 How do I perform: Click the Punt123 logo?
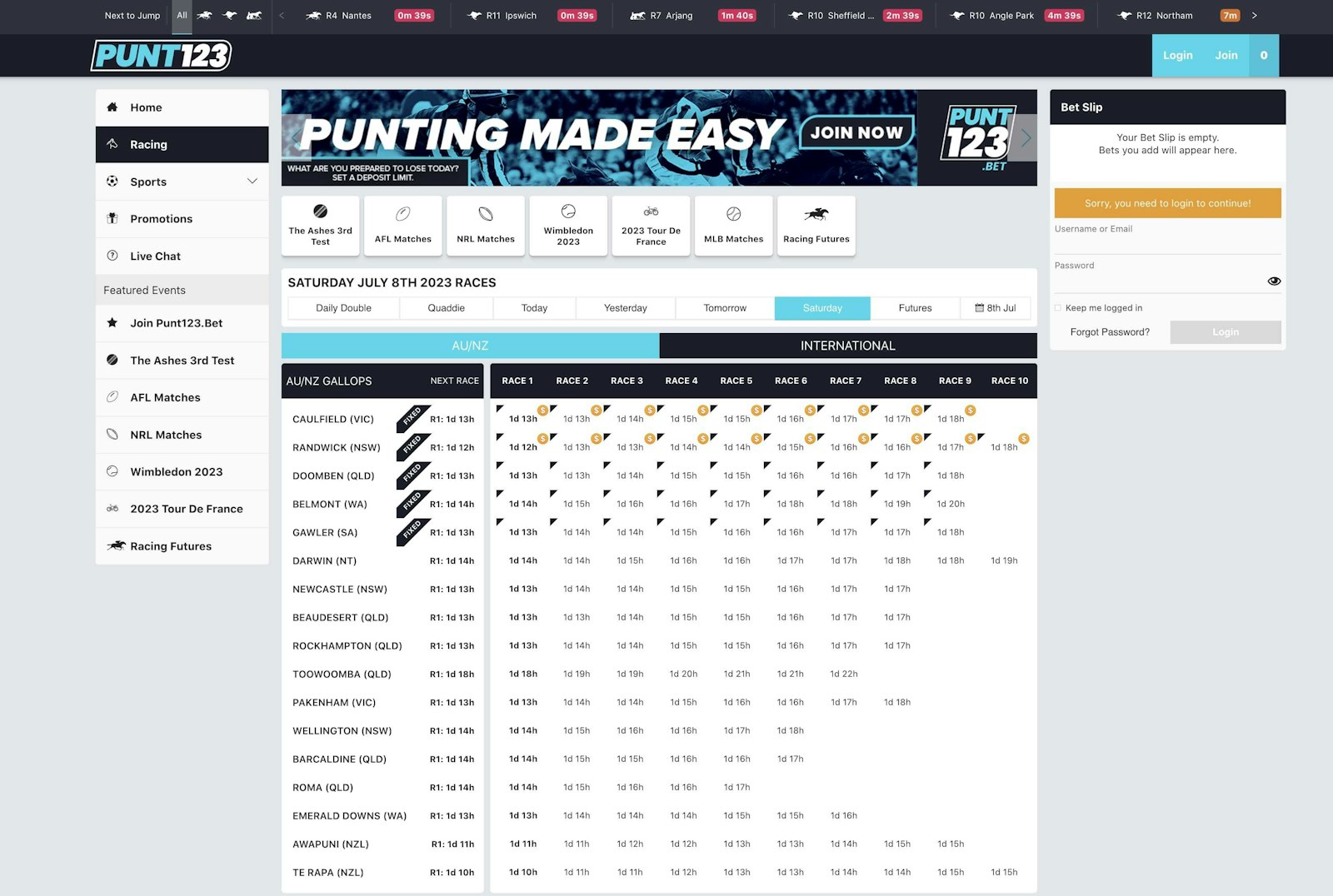(x=161, y=56)
